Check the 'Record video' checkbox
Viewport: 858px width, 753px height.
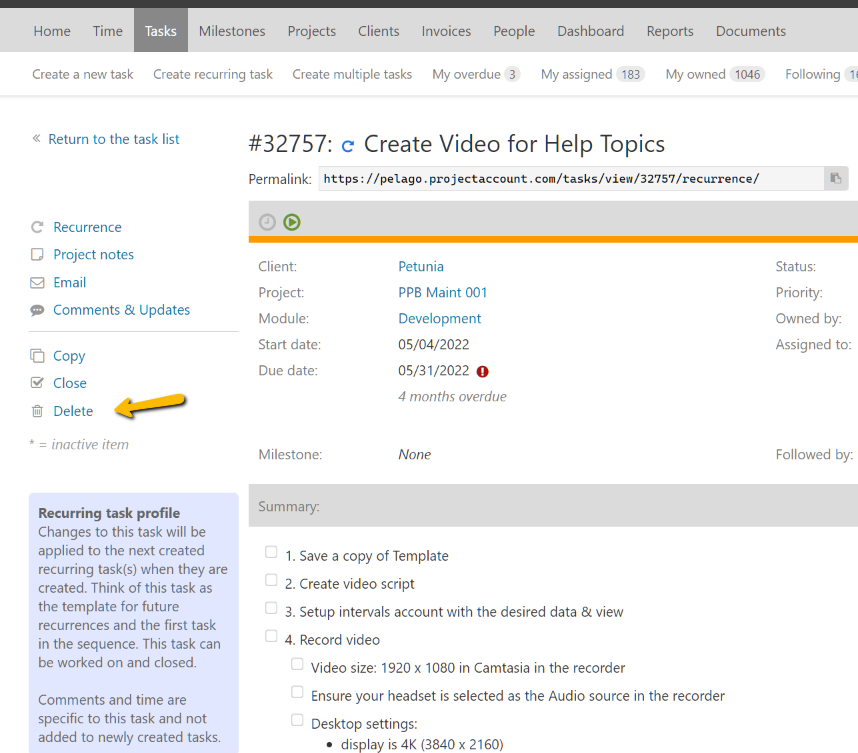click(x=271, y=636)
